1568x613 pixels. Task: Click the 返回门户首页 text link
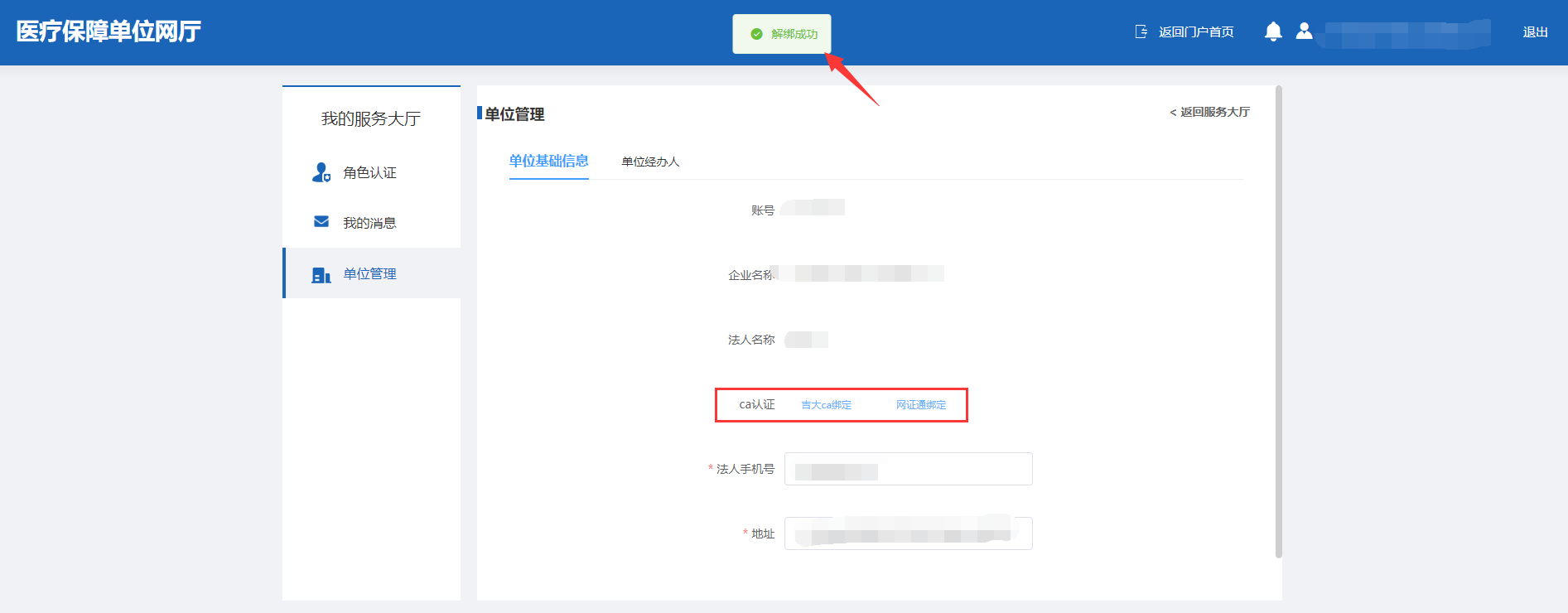[1195, 32]
